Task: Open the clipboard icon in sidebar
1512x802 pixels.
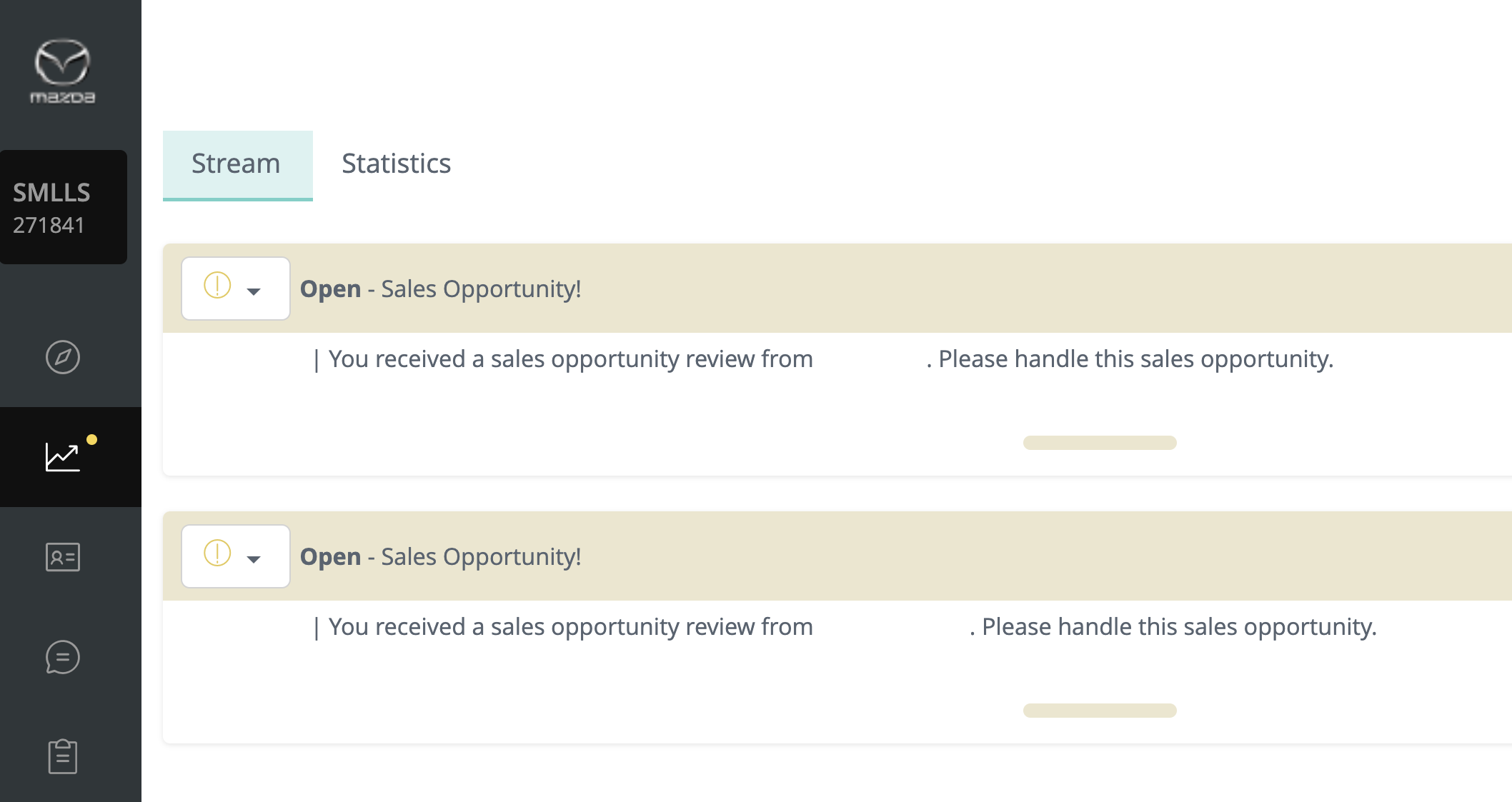Action: point(63,756)
